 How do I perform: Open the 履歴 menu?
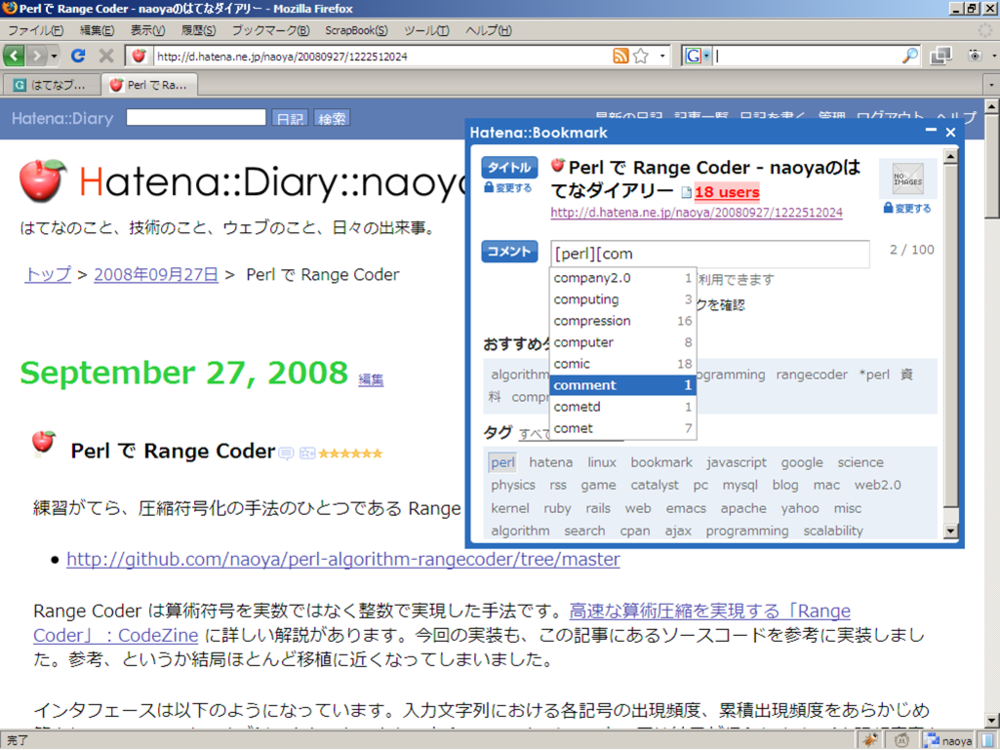click(198, 31)
